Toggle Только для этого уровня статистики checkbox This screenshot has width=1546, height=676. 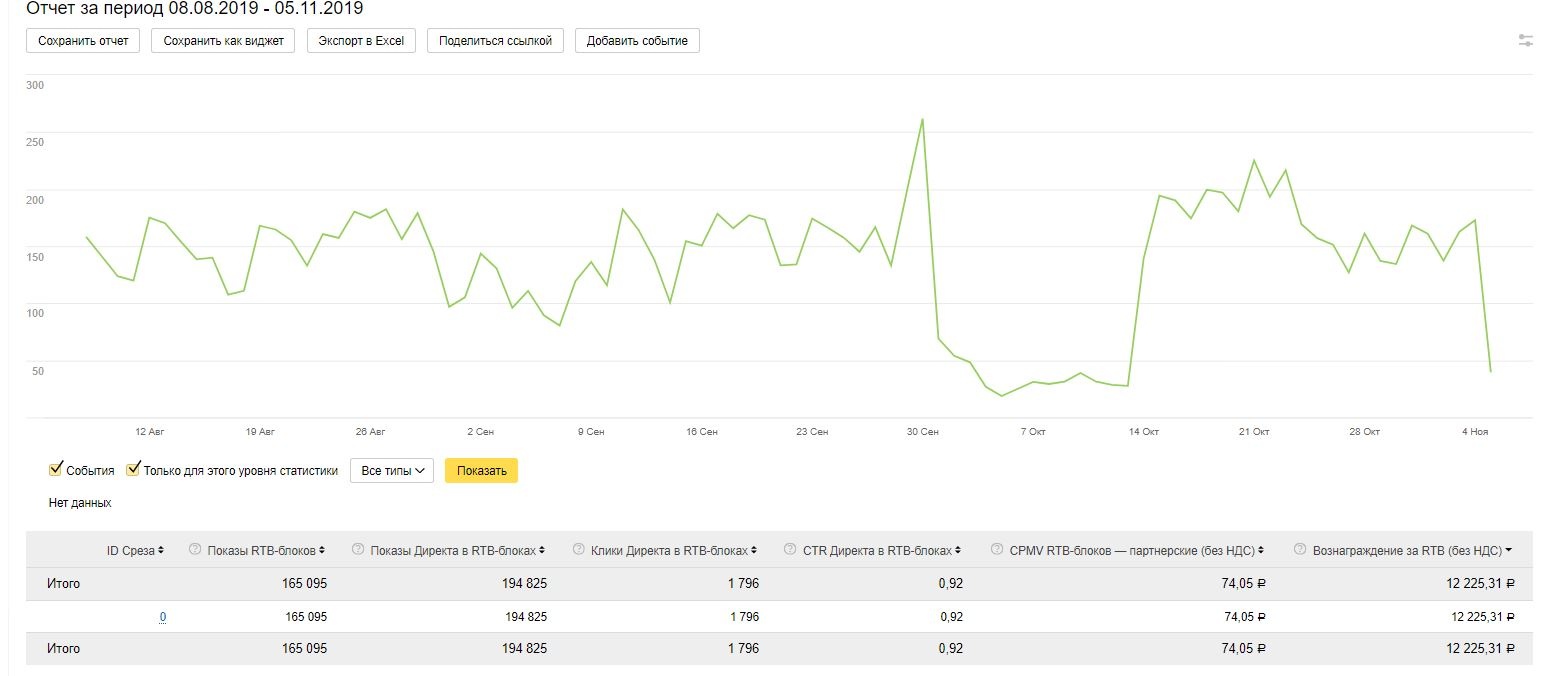[x=133, y=470]
